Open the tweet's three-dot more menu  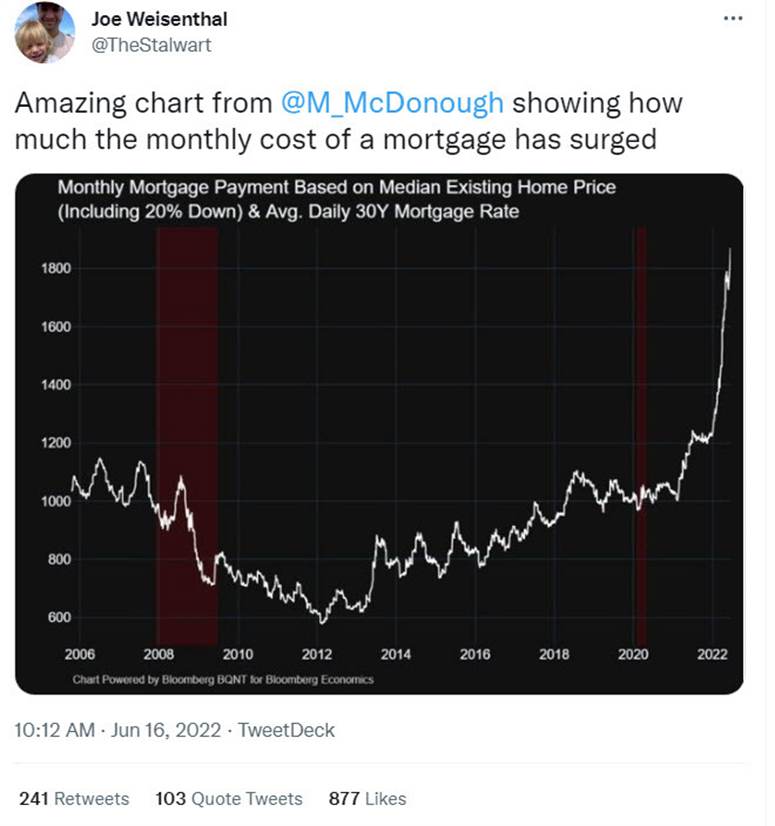tap(733, 18)
